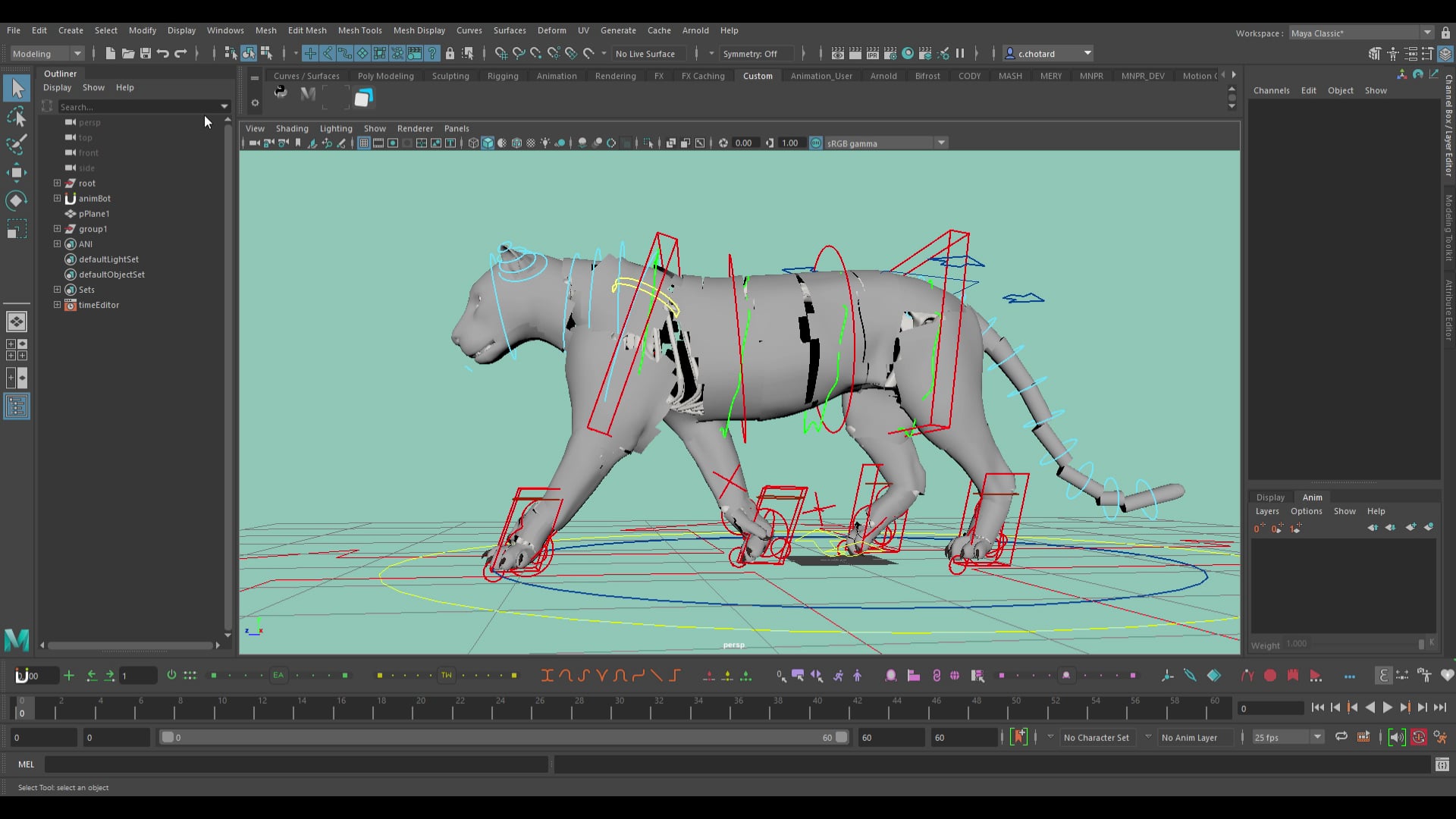Open the c.chotard account dropdown
The width and height of the screenshot is (1456, 819).
click(1048, 53)
